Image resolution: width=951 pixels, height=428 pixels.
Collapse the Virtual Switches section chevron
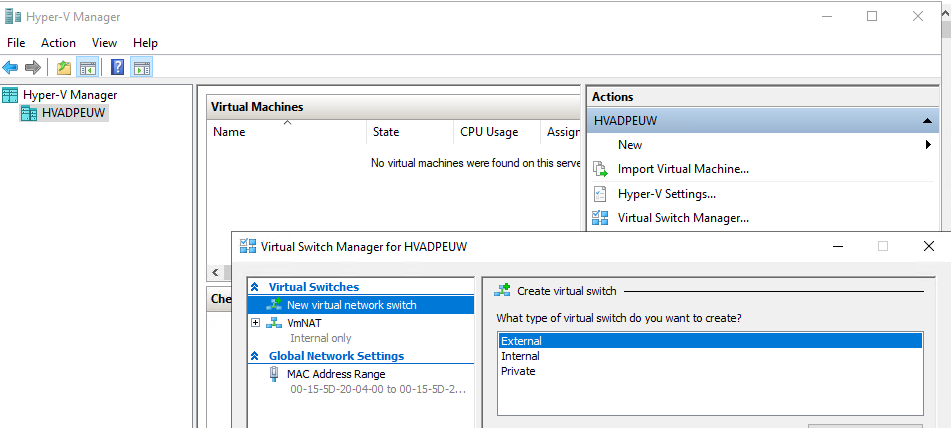click(x=255, y=287)
